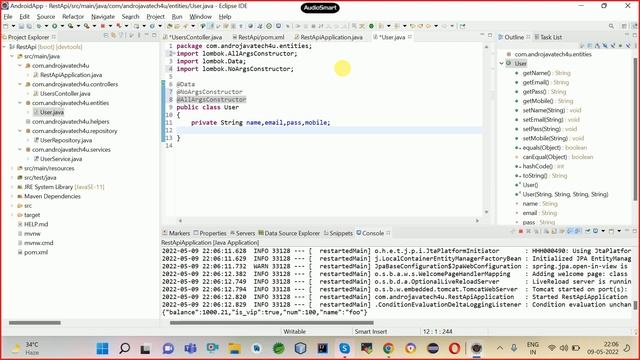Click the Open Perspective icon at toolbar right
This screenshot has height=360, width=640.
624,26
